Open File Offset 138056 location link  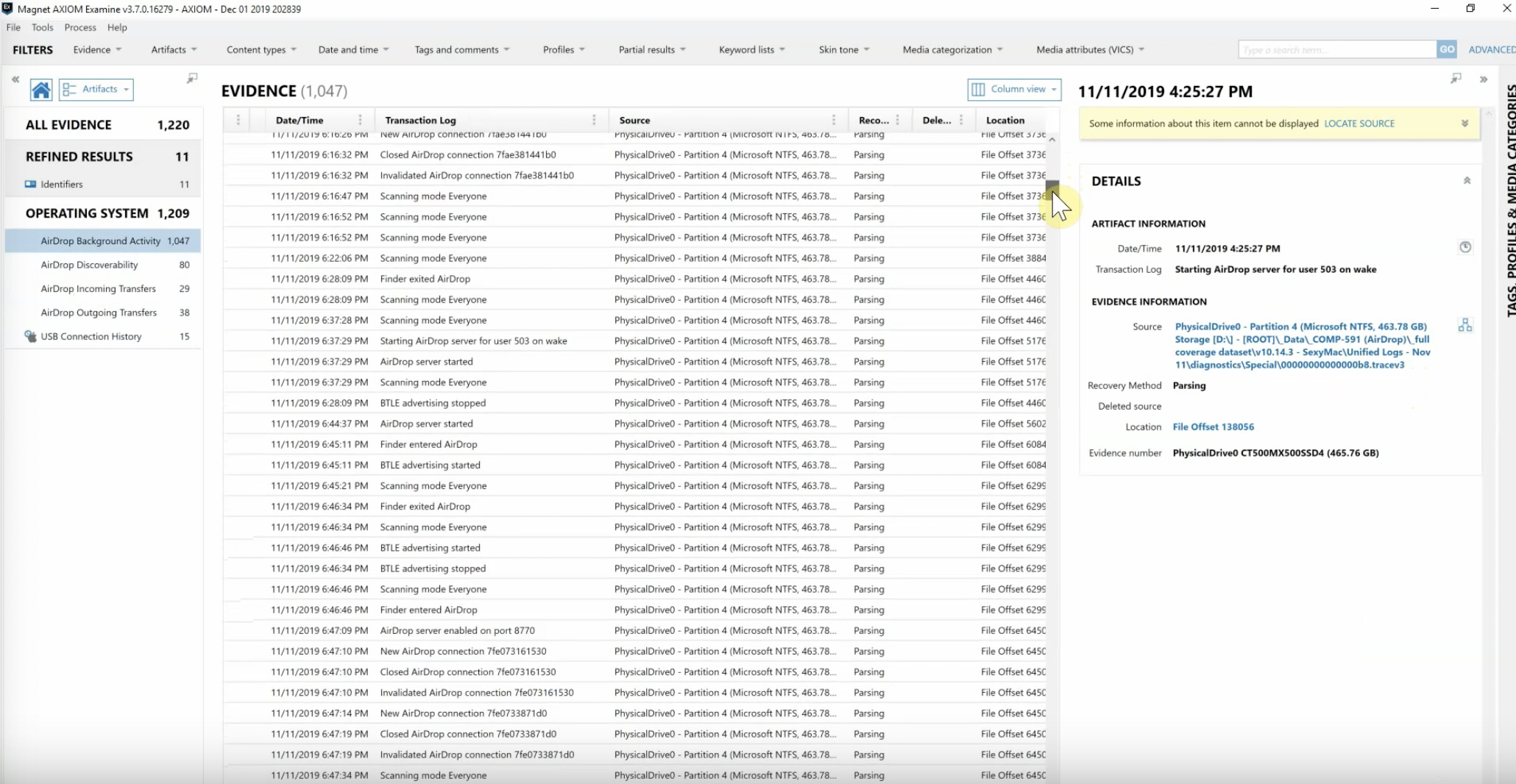point(1214,427)
